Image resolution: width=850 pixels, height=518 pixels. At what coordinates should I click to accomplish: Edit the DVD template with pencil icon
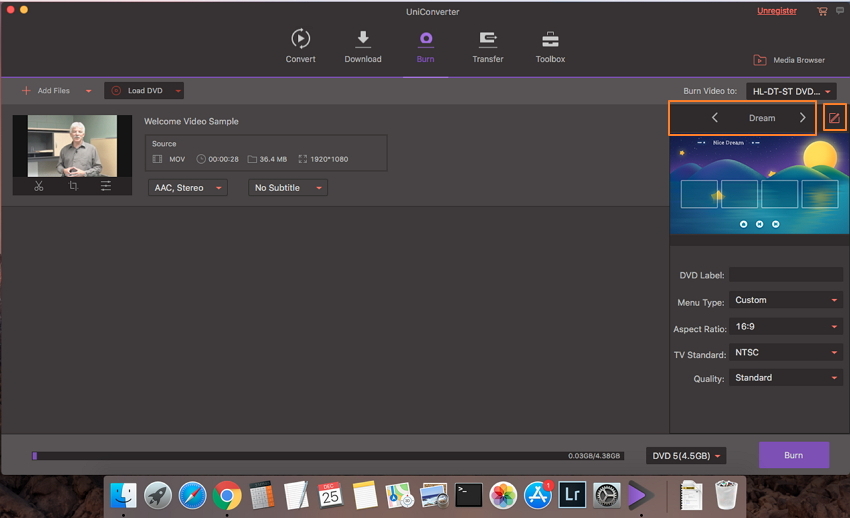(x=834, y=118)
